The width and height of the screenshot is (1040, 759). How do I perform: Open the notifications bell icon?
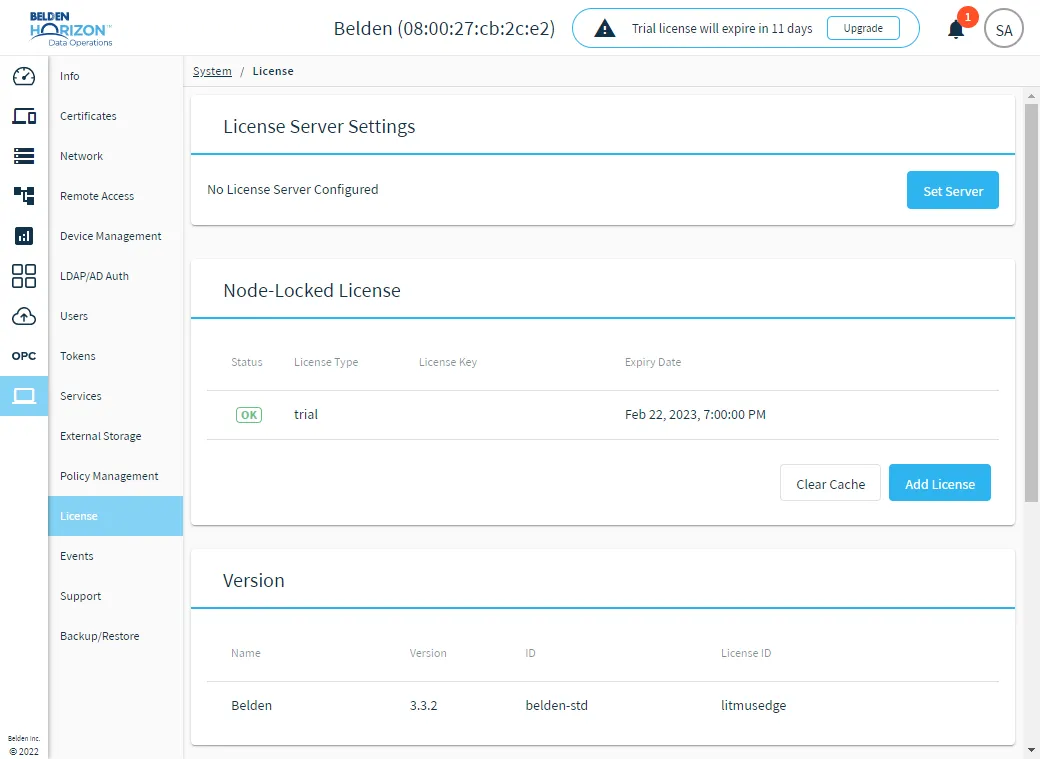click(x=956, y=30)
